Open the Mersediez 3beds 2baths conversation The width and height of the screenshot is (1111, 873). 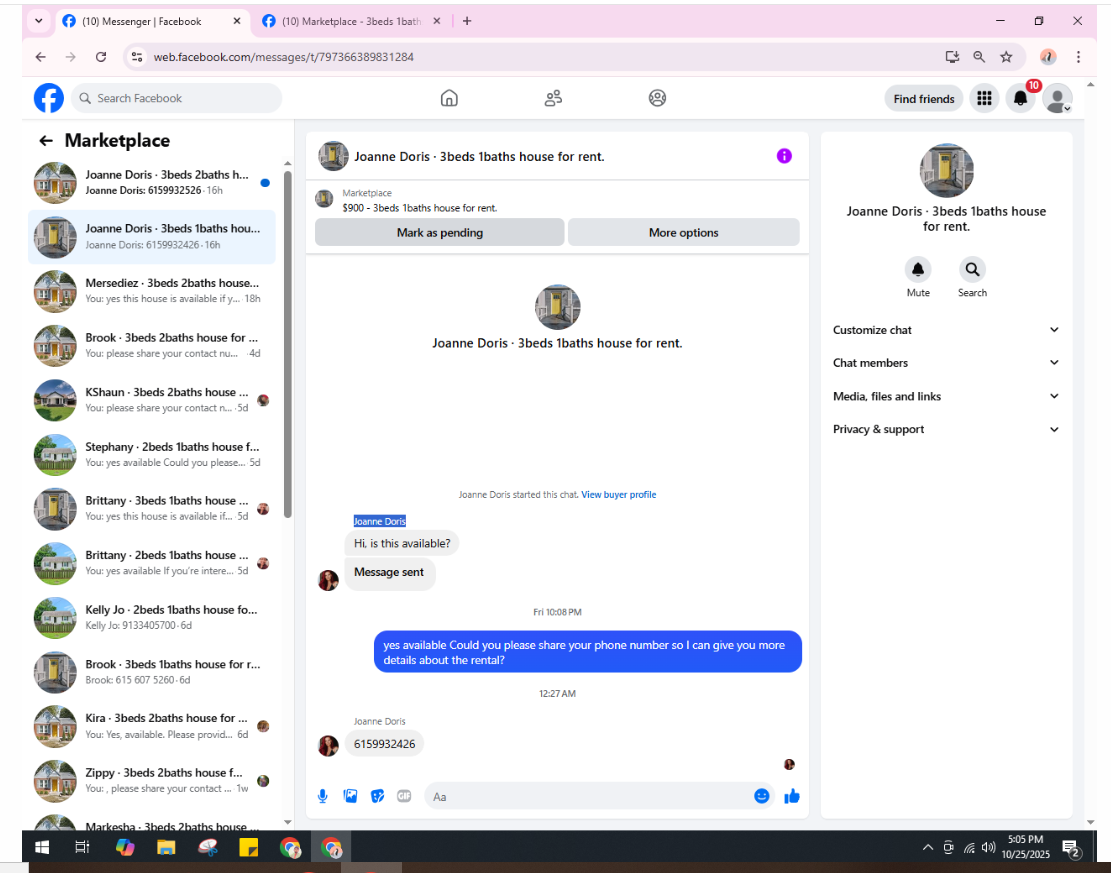(x=152, y=291)
